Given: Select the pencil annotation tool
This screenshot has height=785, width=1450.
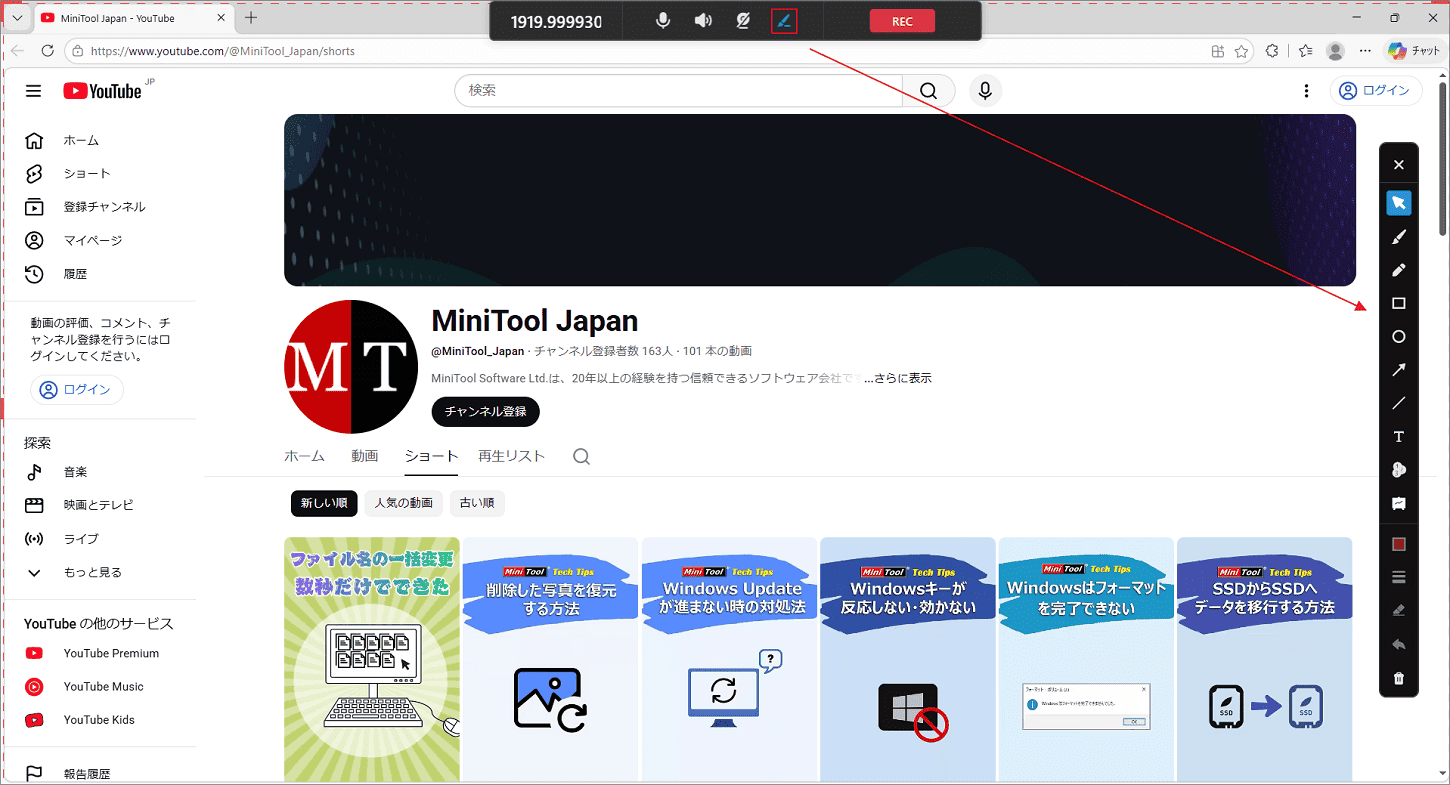Looking at the screenshot, I should coord(1399,270).
